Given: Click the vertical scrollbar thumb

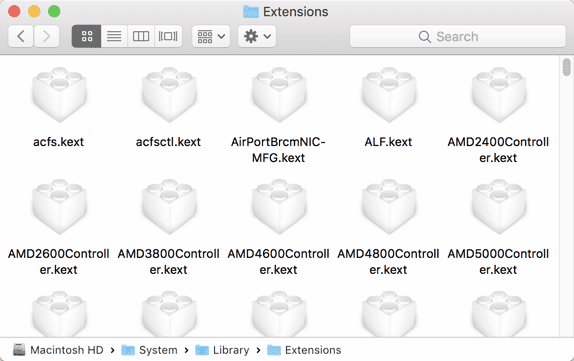Looking at the screenshot, I should [x=567, y=67].
